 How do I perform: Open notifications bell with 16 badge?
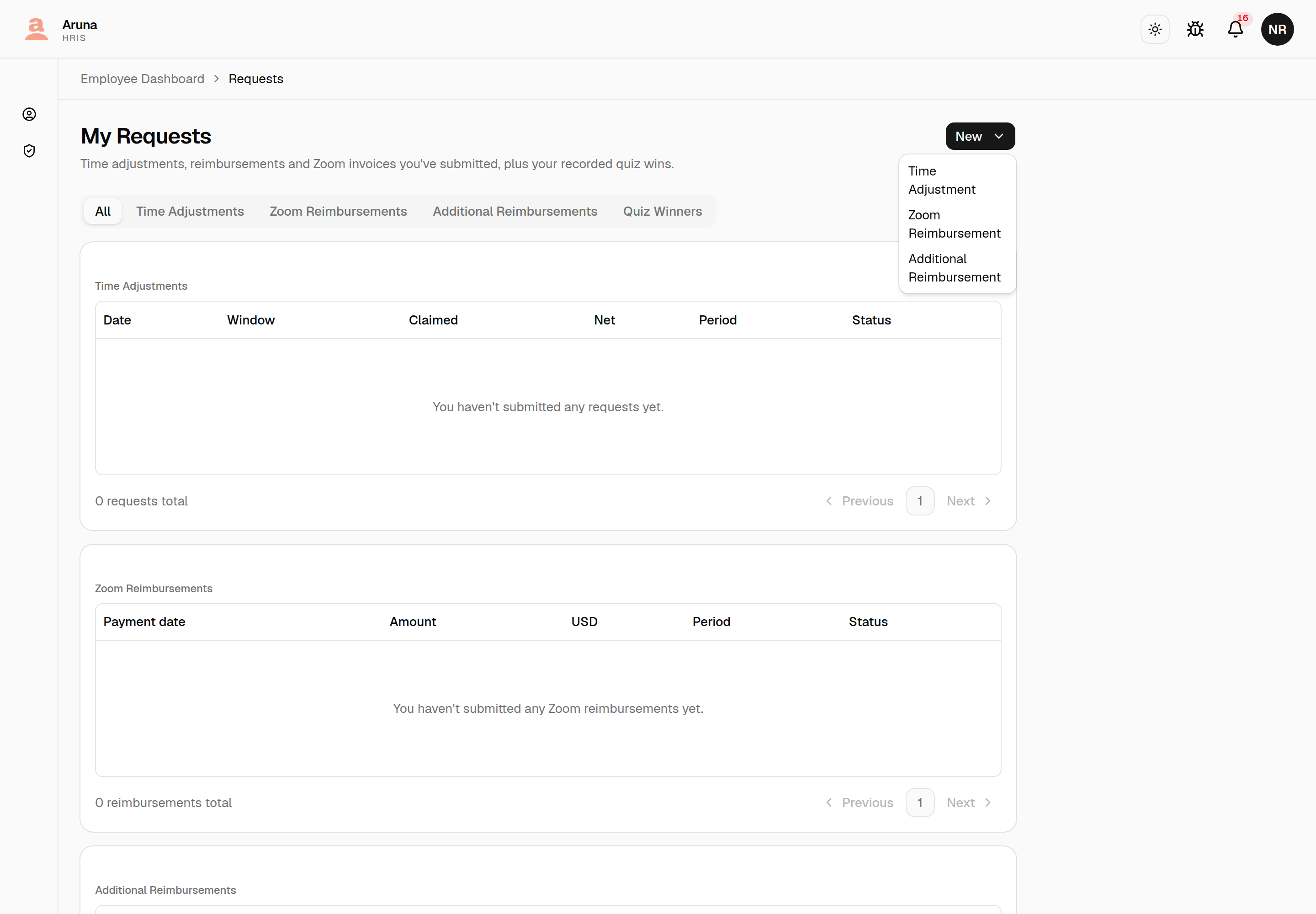tap(1236, 29)
